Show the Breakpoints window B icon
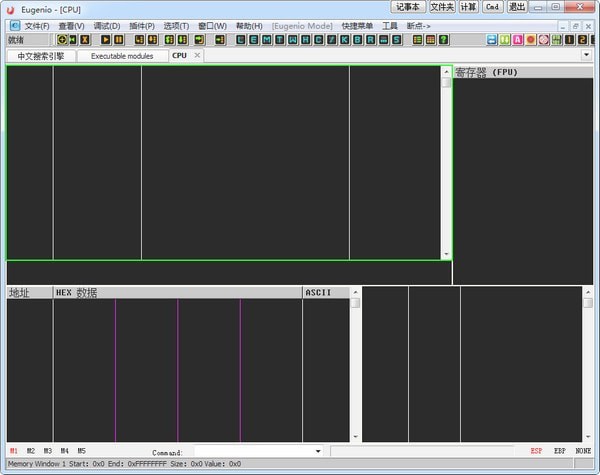This screenshot has height=475, width=600. 357,40
